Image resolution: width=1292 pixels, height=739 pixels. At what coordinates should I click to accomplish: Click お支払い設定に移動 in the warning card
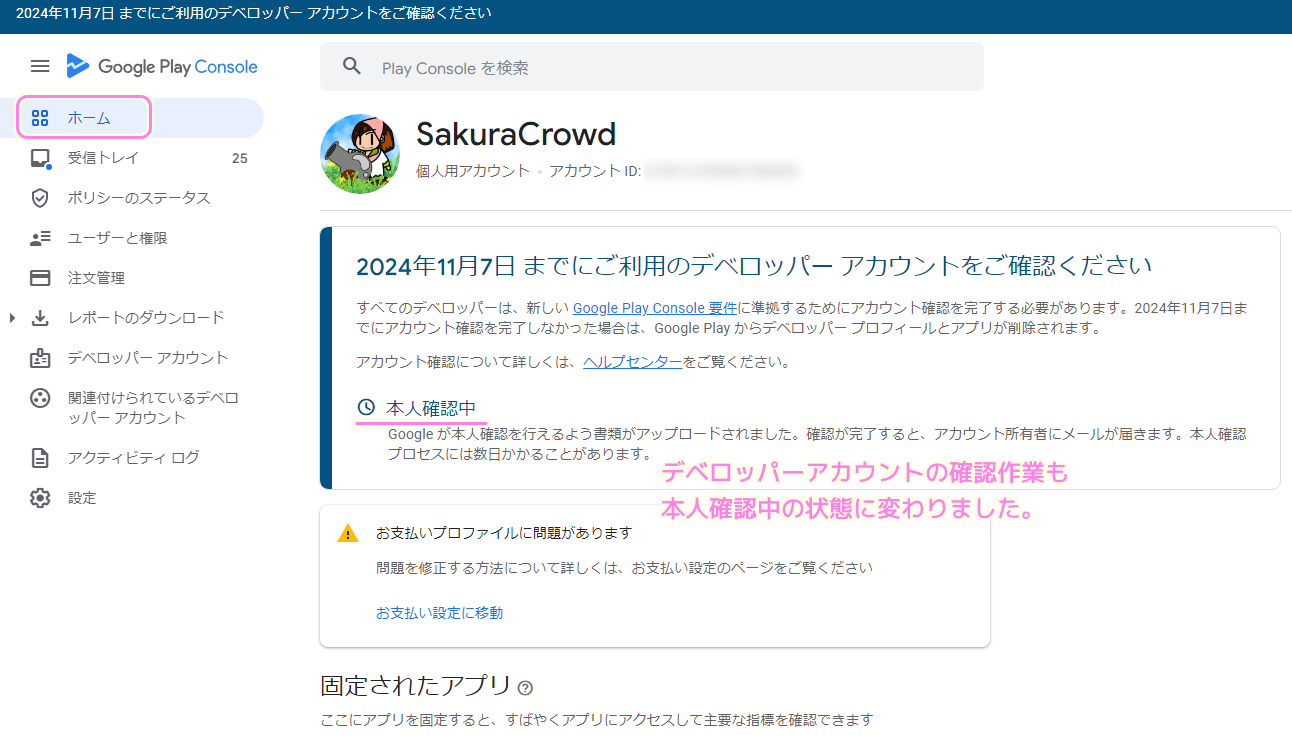440,612
